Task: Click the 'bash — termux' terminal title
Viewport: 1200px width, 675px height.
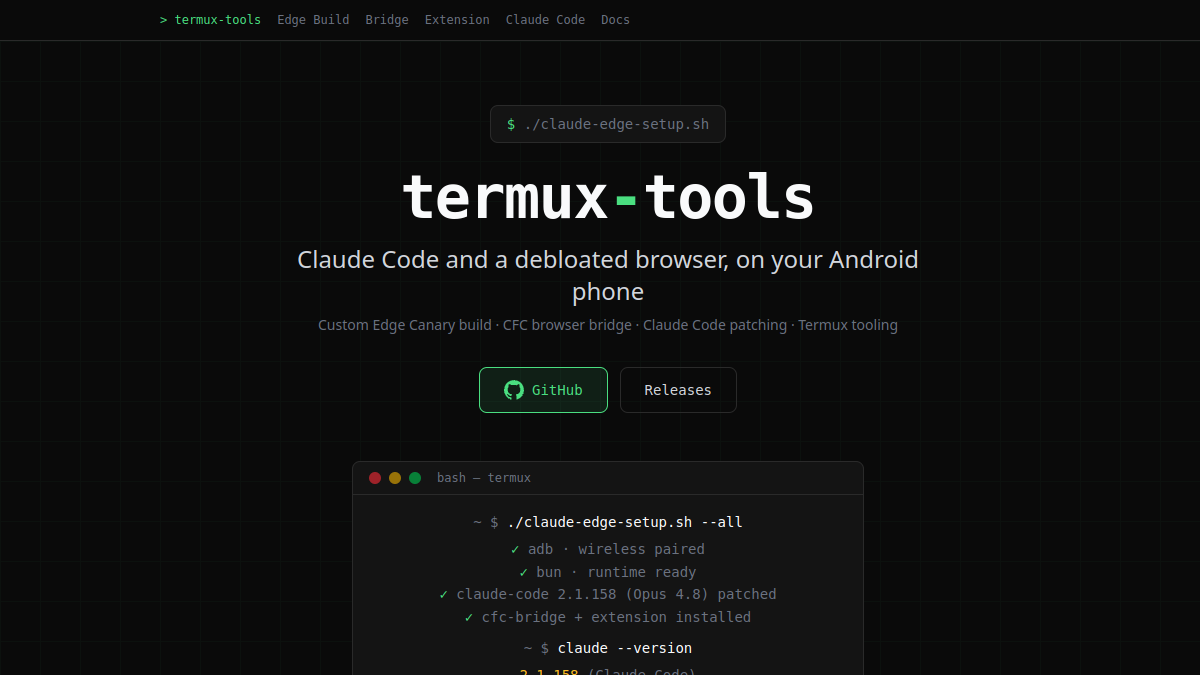Action: coord(484,478)
